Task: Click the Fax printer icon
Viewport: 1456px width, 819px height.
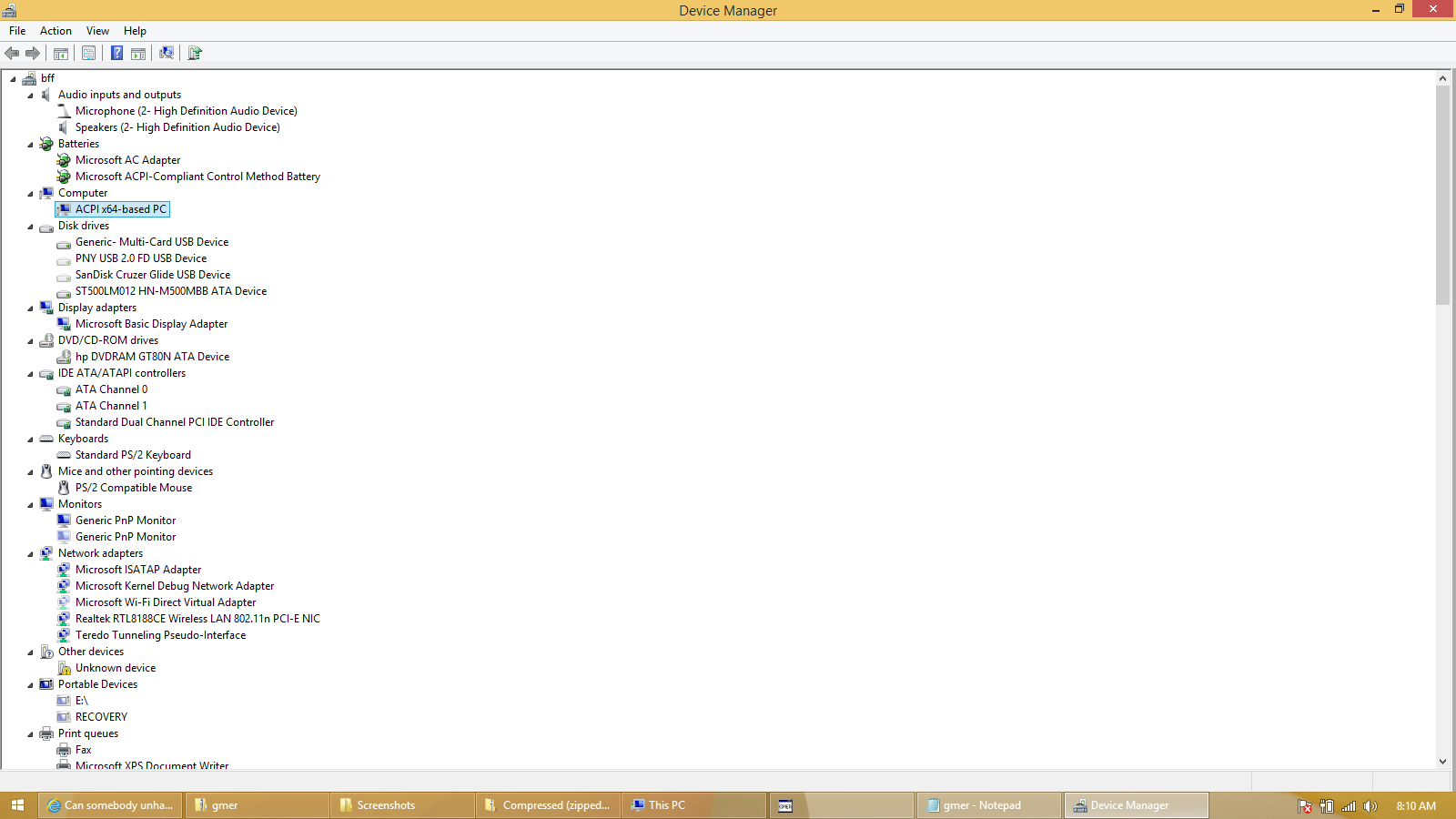Action: [64, 750]
